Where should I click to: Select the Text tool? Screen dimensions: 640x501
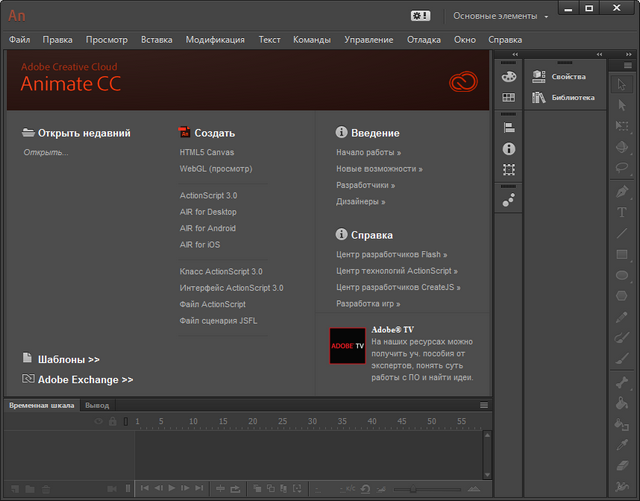[x=622, y=212]
